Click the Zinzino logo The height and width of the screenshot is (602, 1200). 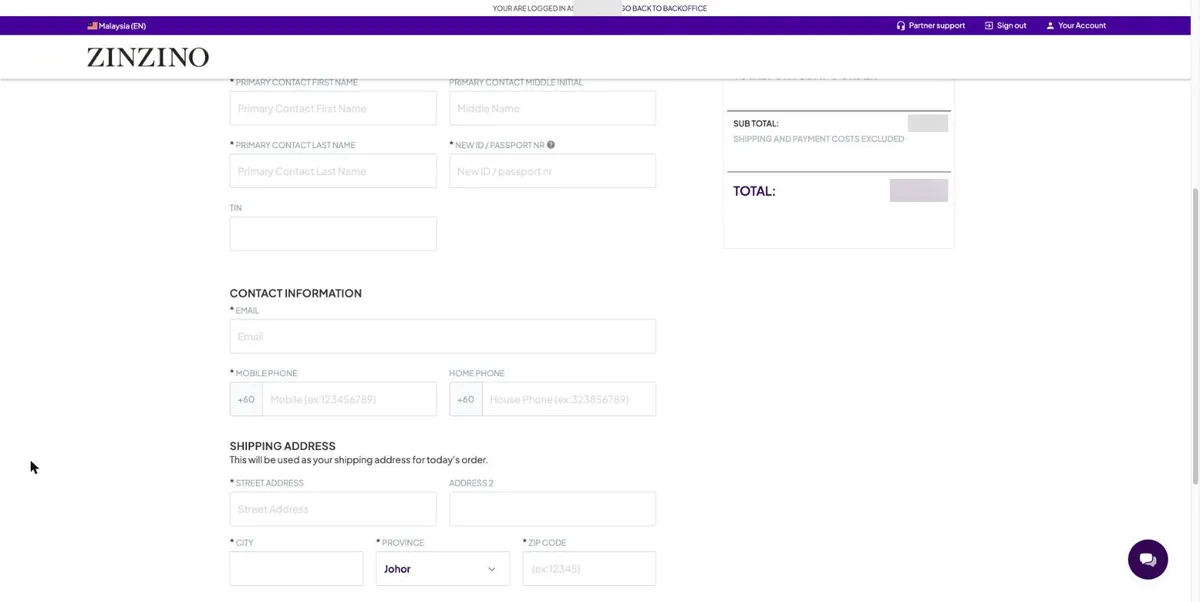pyautogui.click(x=148, y=57)
